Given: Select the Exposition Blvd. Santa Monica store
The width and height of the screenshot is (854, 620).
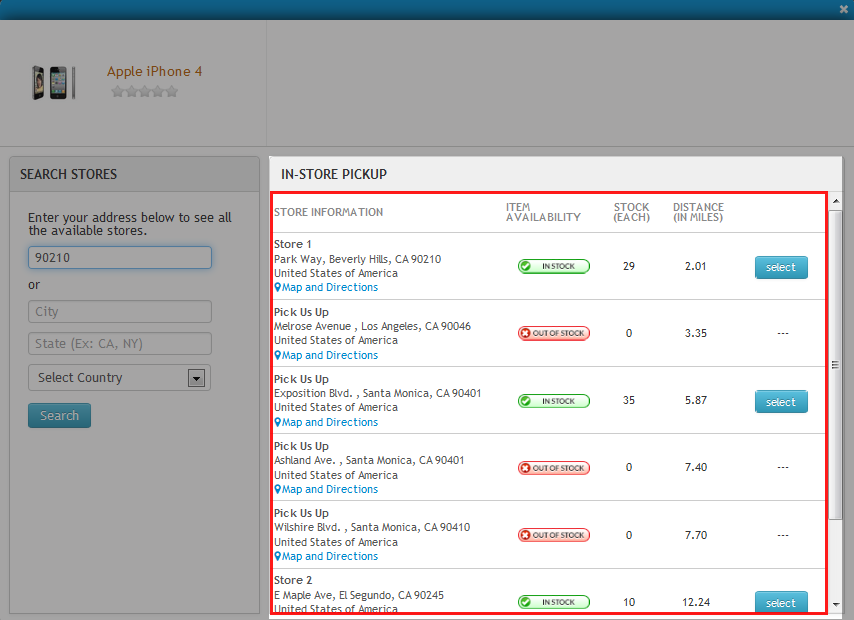Looking at the screenshot, I should pos(780,402).
